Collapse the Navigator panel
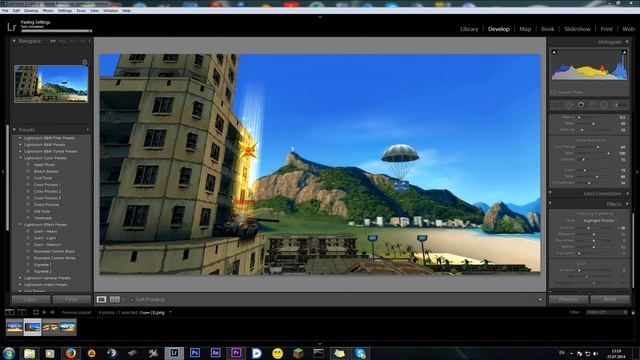640x360 pixels. (x=14, y=41)
